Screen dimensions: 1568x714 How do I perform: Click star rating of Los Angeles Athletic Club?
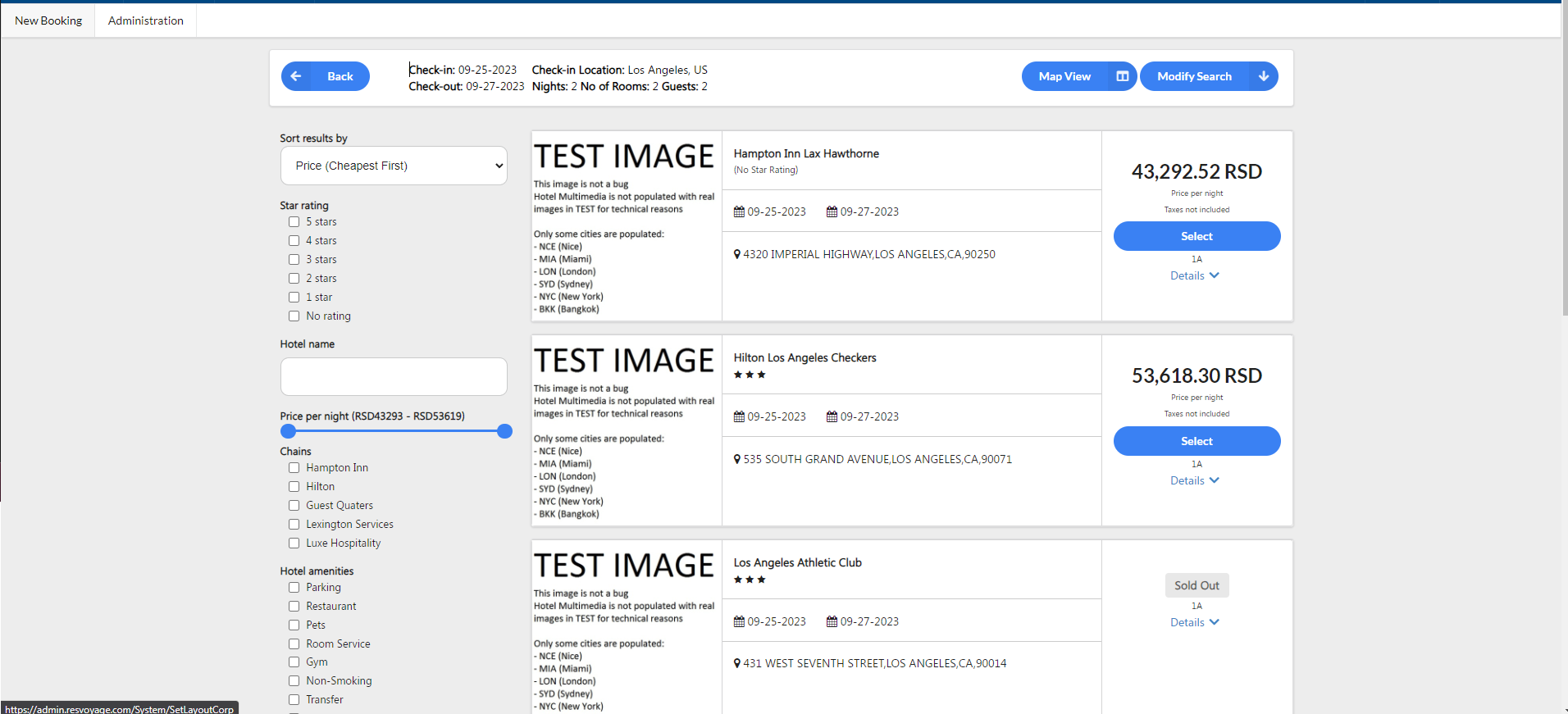click(750, 580)
